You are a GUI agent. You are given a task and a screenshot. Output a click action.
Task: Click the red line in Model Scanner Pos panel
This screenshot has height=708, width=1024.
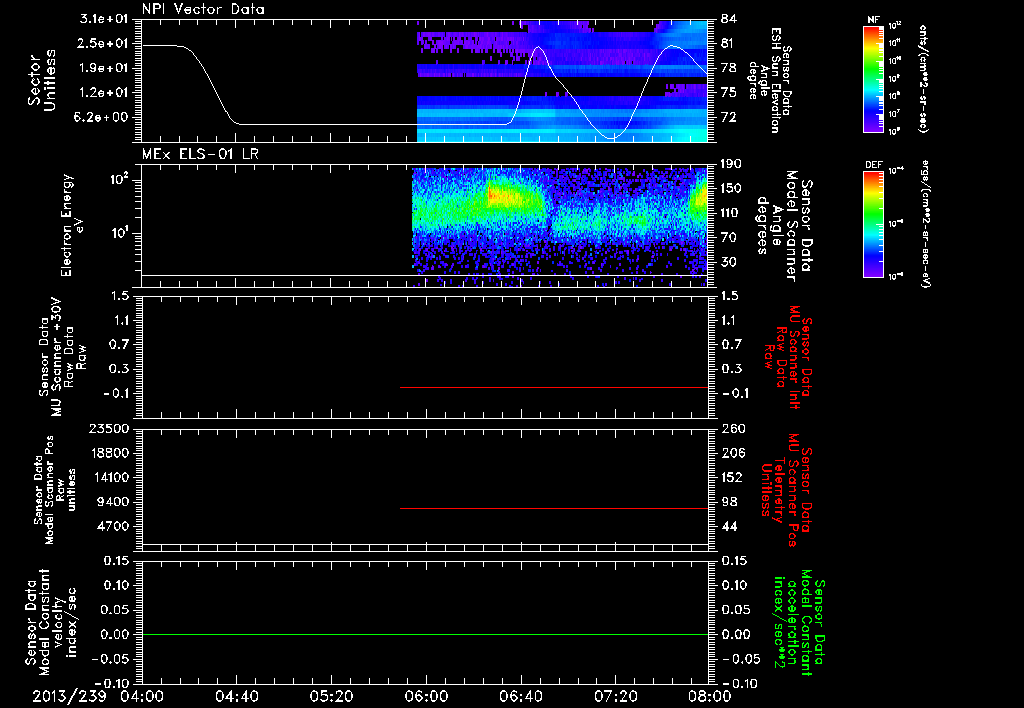coord(554,508)
